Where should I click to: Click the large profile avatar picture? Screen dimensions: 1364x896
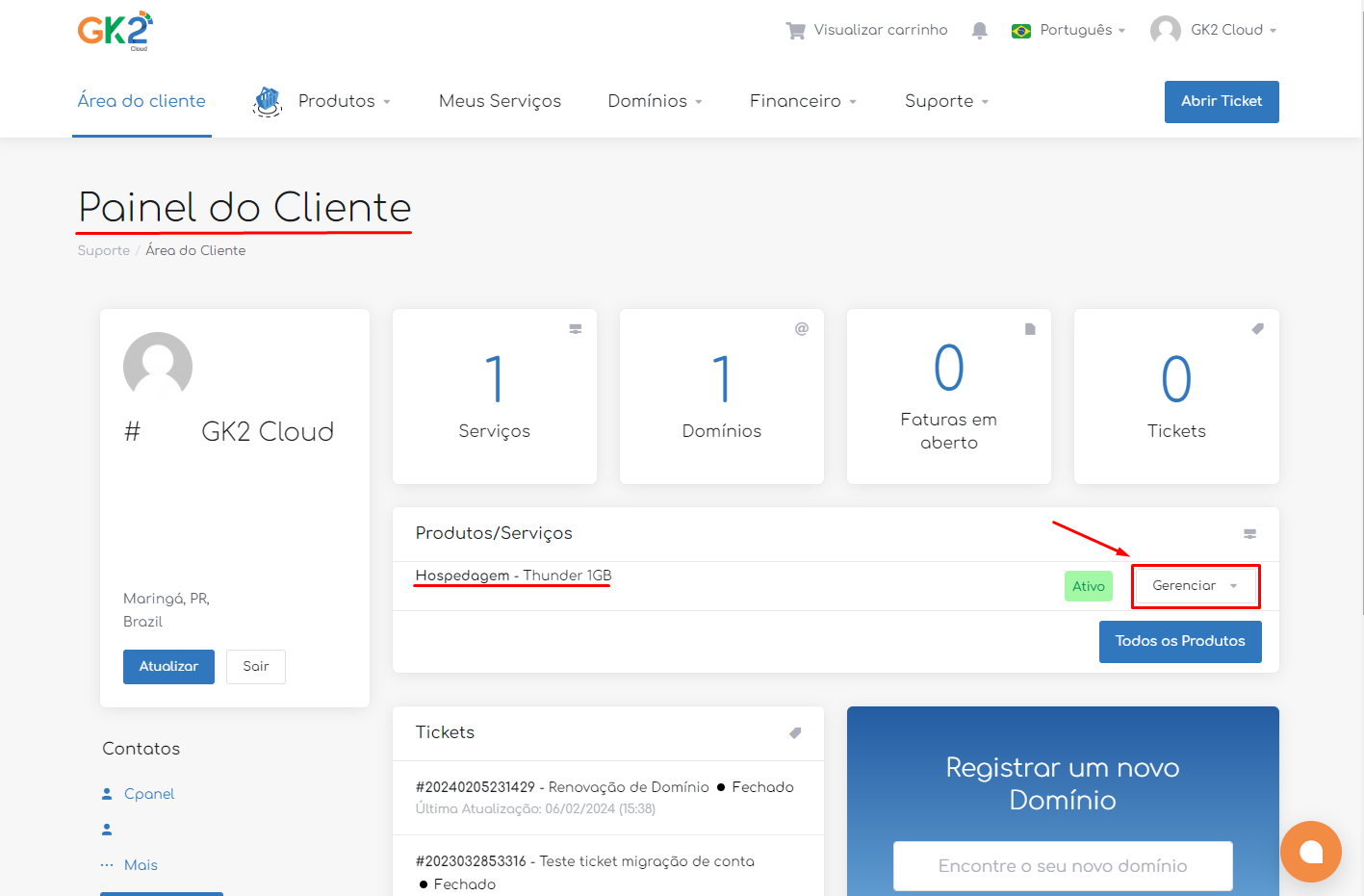click(x=158, y=366)
